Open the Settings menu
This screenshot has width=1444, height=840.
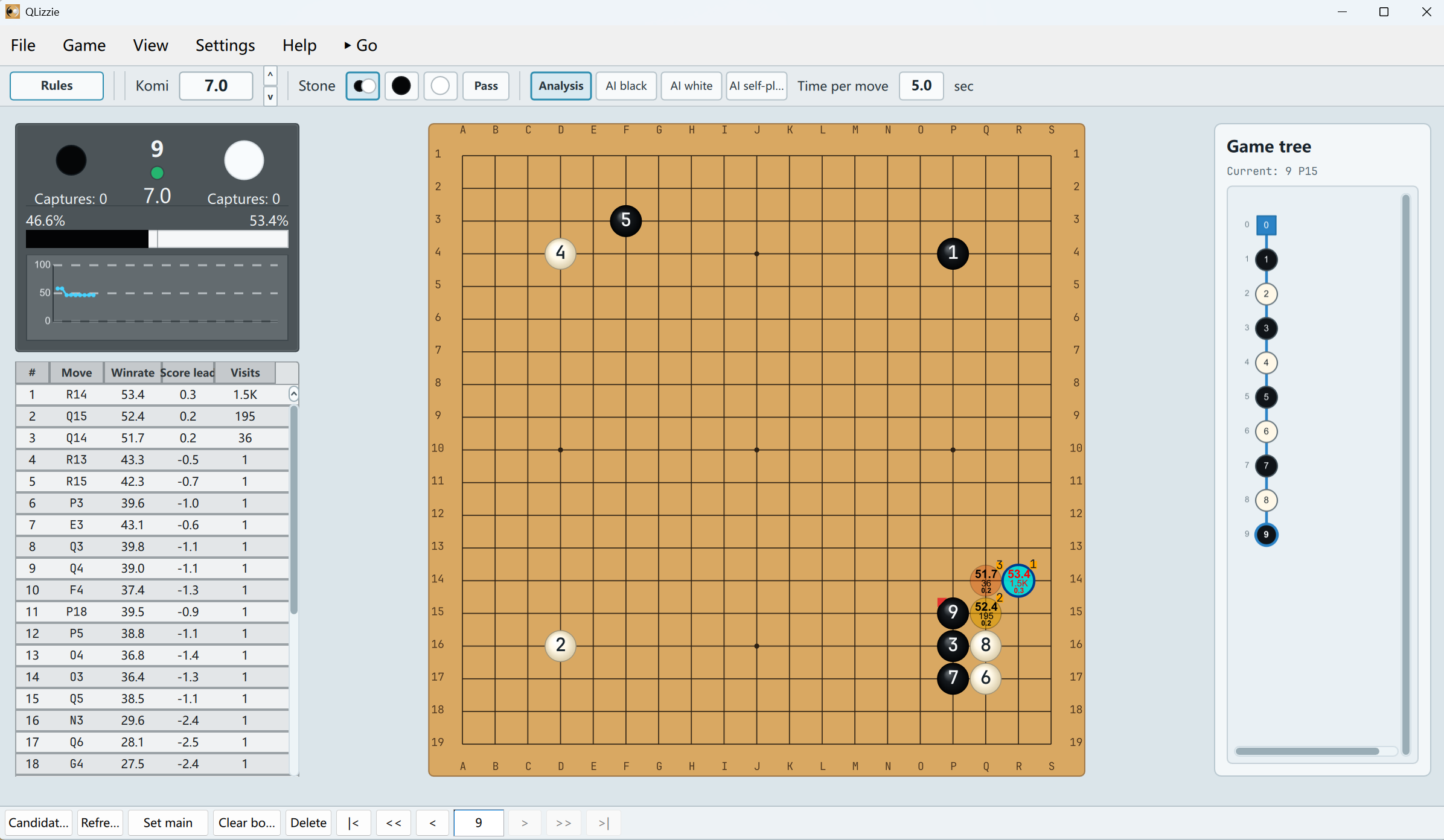tap(225, 45)
